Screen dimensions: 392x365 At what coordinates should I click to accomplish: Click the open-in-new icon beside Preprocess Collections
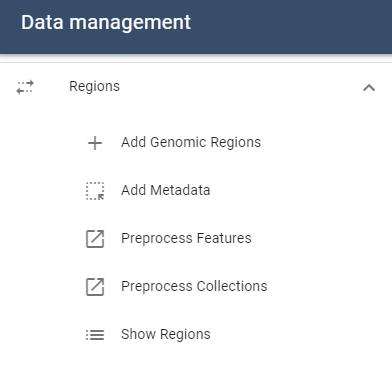click(x=95, y=287)
